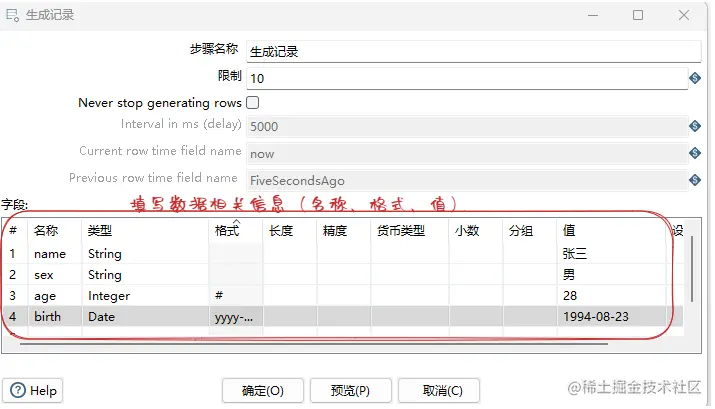
Task: Click the variable icon beside Interval delay field
Action: 695,126
